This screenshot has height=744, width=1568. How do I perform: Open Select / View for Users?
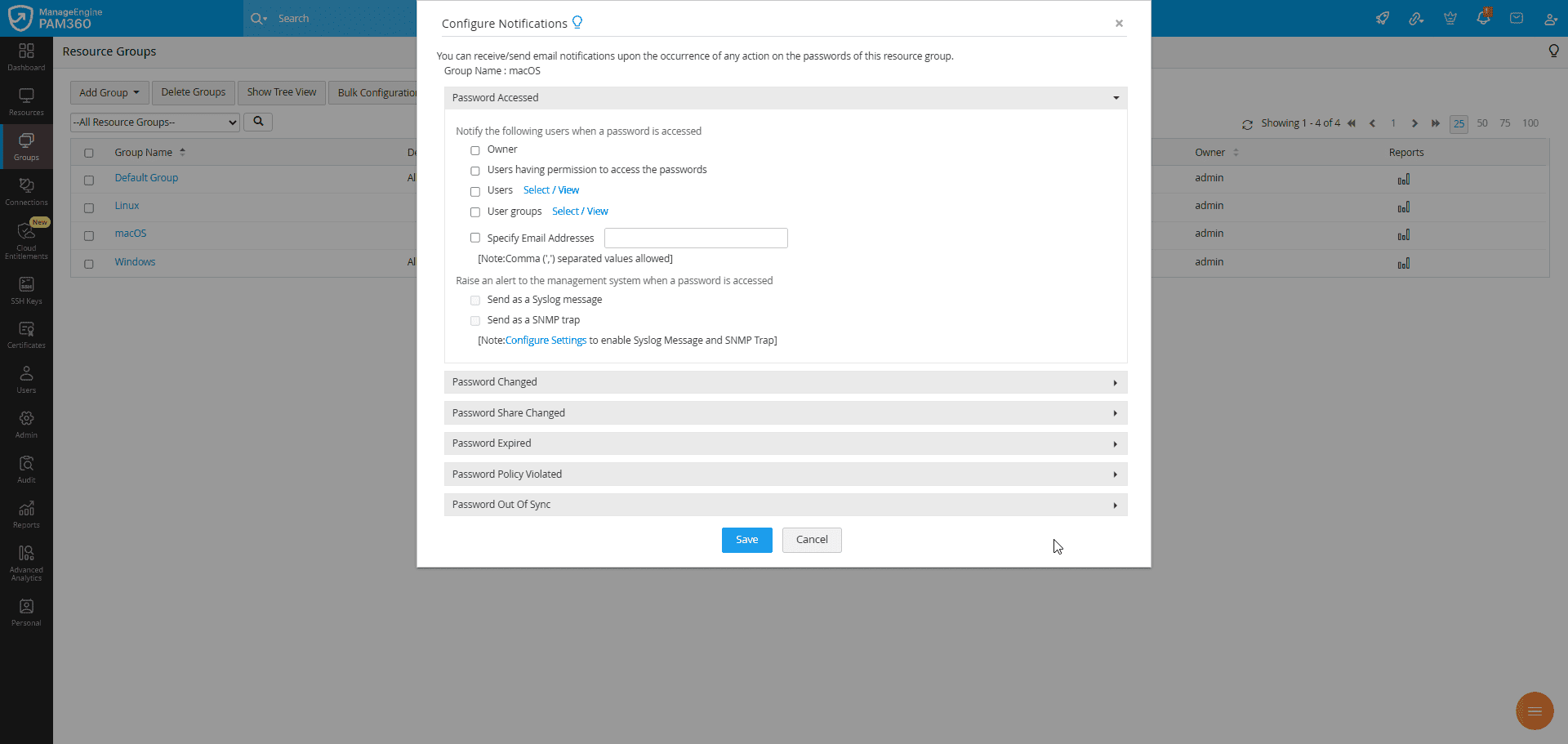[x=551, y=189]
